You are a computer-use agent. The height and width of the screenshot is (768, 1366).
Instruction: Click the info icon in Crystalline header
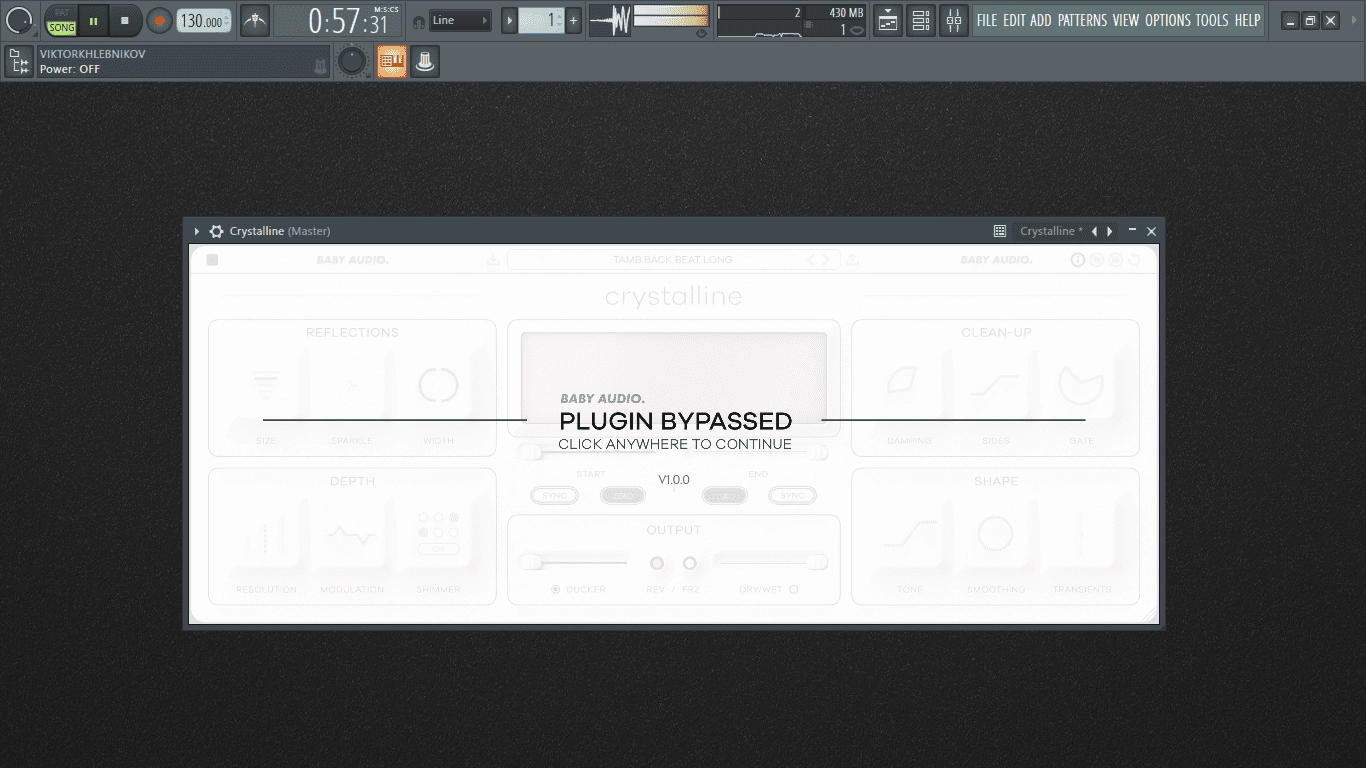[x=1078, y=260]
